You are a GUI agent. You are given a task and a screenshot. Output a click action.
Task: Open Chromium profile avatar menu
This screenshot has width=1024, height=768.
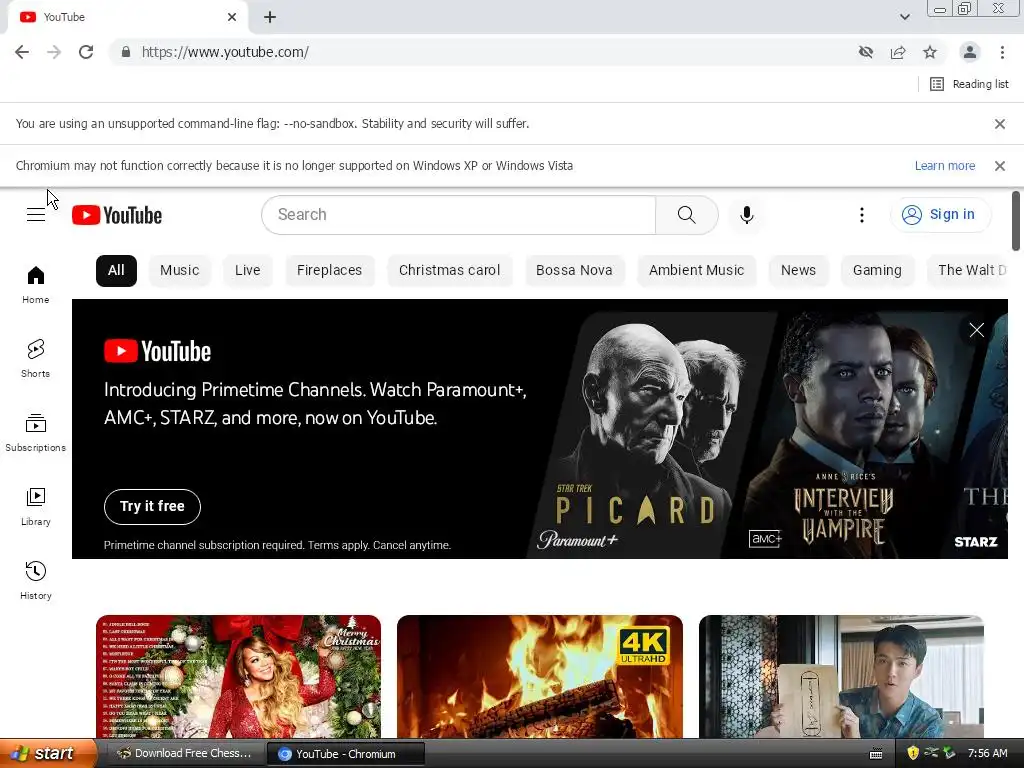970,52
